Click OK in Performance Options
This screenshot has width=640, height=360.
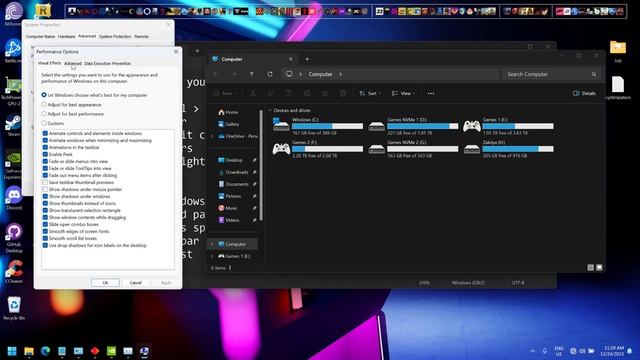coord(105,282)
